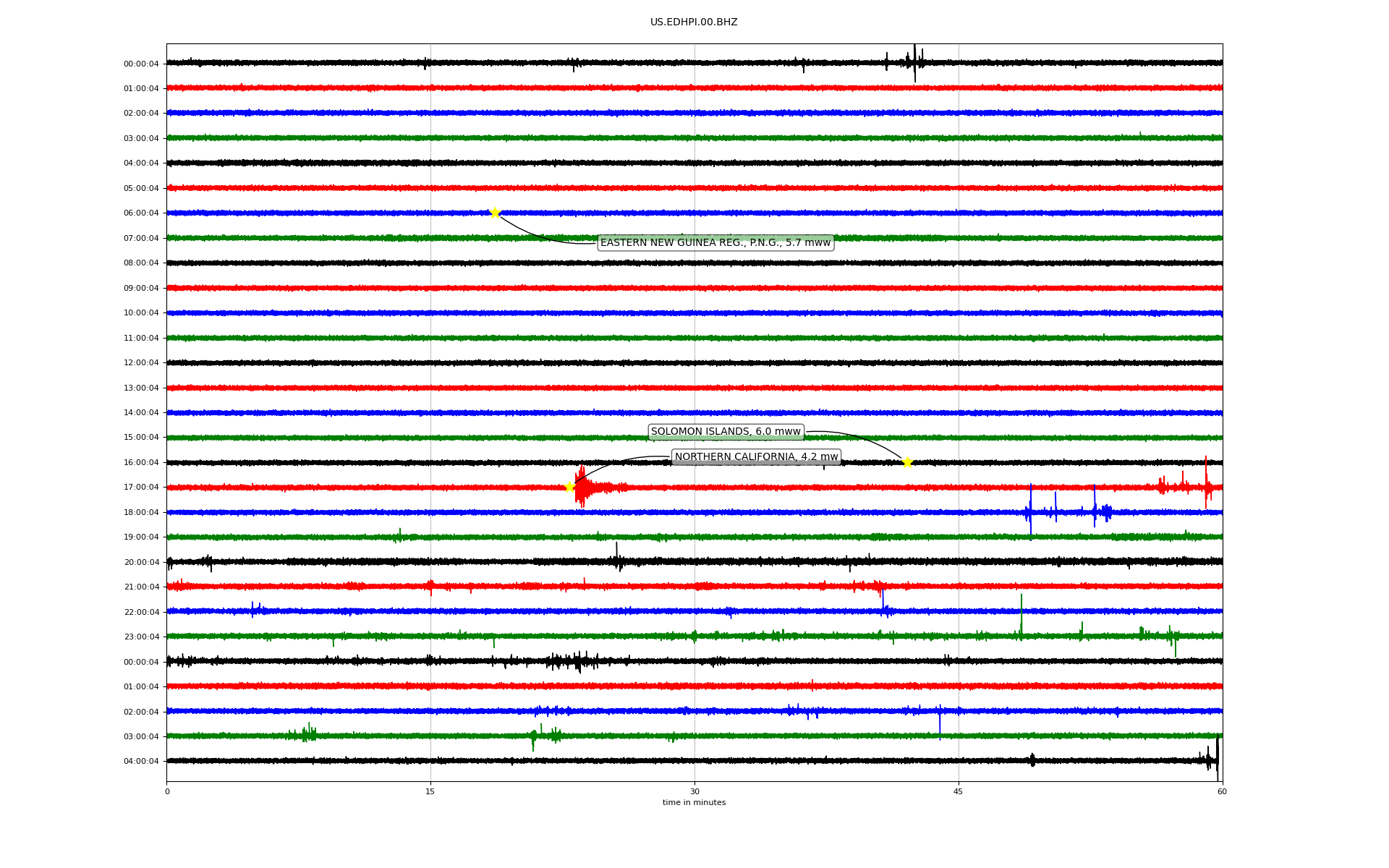Click the 15 minute tick label
The width and height of the screenshot is (1389, 868).
[430, 791]
